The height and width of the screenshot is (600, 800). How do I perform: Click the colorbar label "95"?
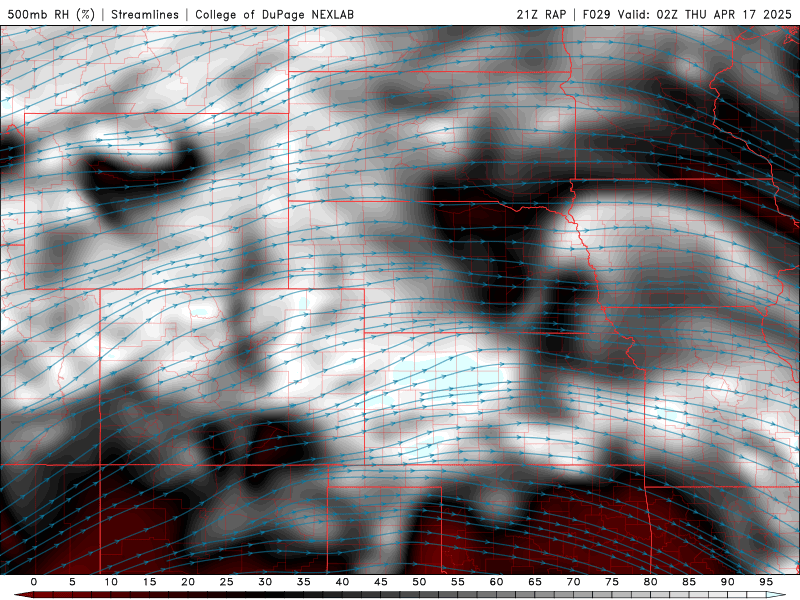pyautogui.click(x=766, y=582)
